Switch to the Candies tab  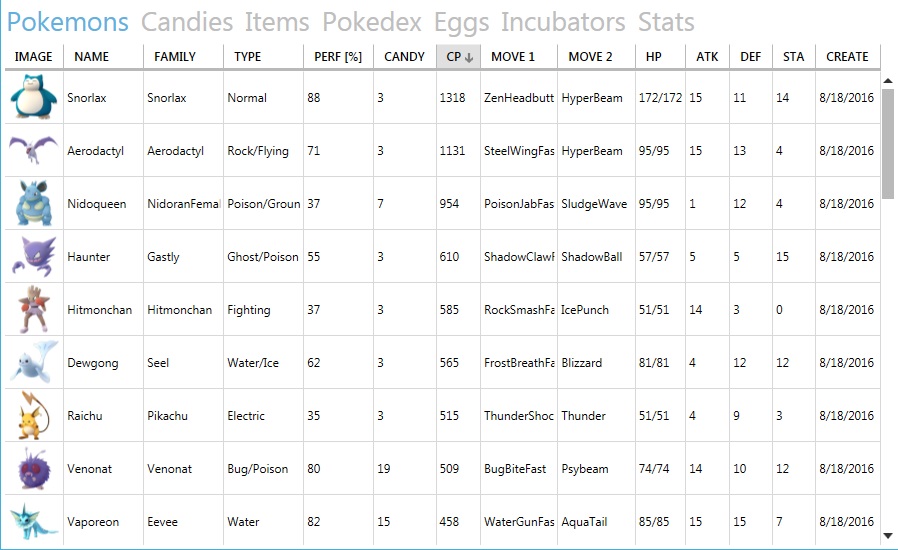click(x=187, y=22)
